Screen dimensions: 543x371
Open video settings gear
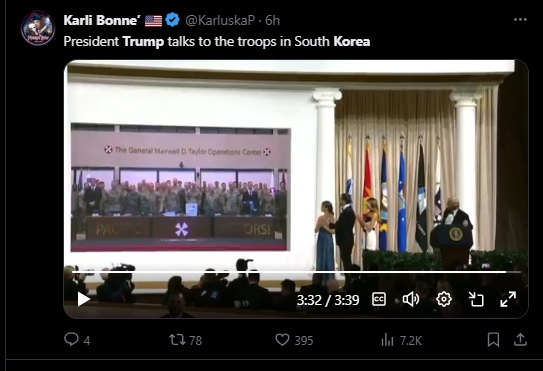[x=444, y=299]
